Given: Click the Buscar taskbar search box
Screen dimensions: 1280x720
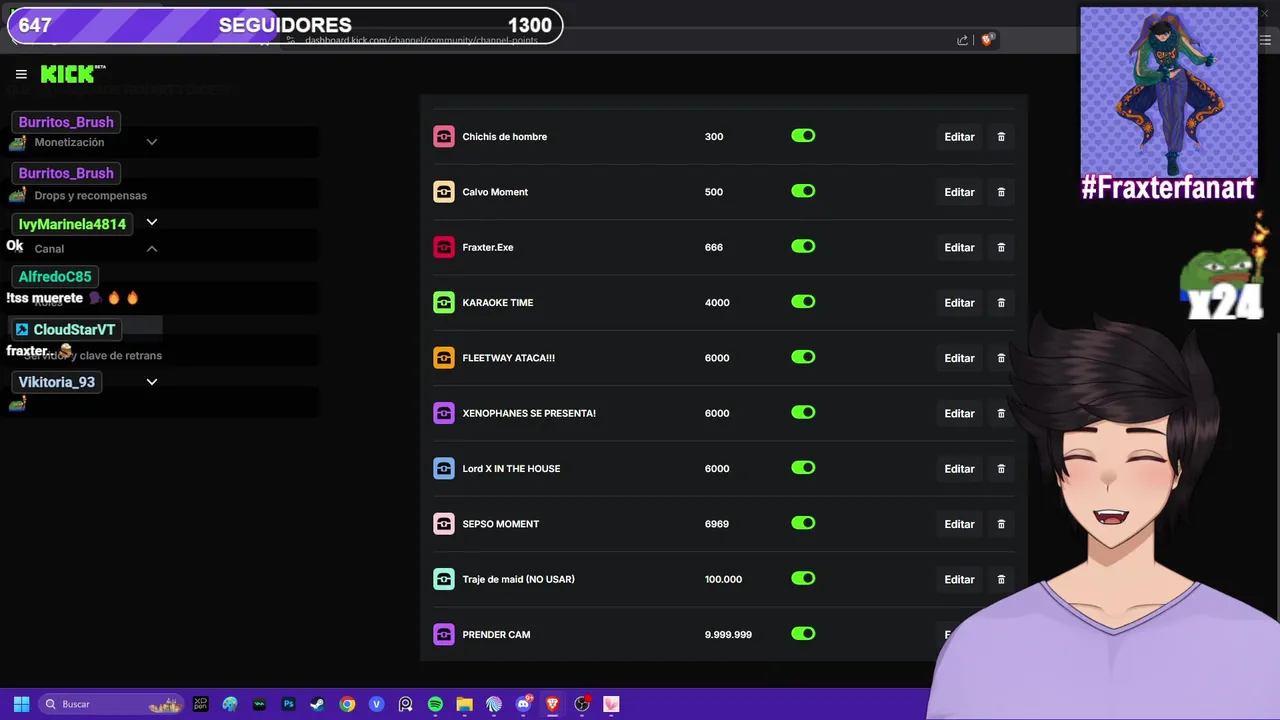Looking at the screenshot, I should 112,704.
